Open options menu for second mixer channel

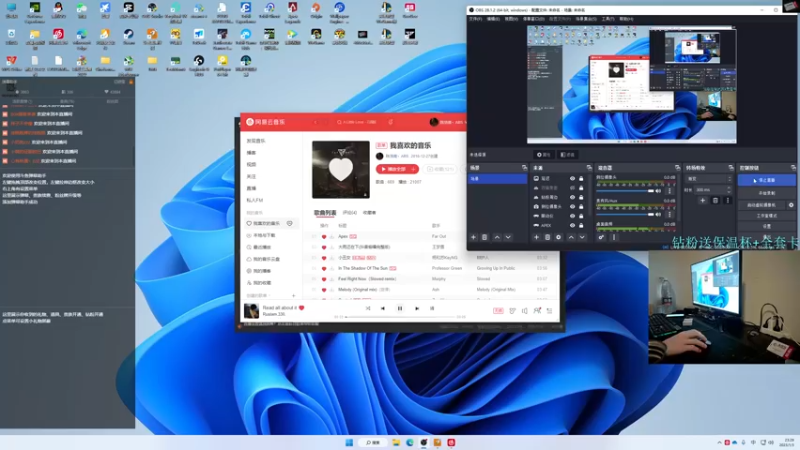[x=669, y=215]
